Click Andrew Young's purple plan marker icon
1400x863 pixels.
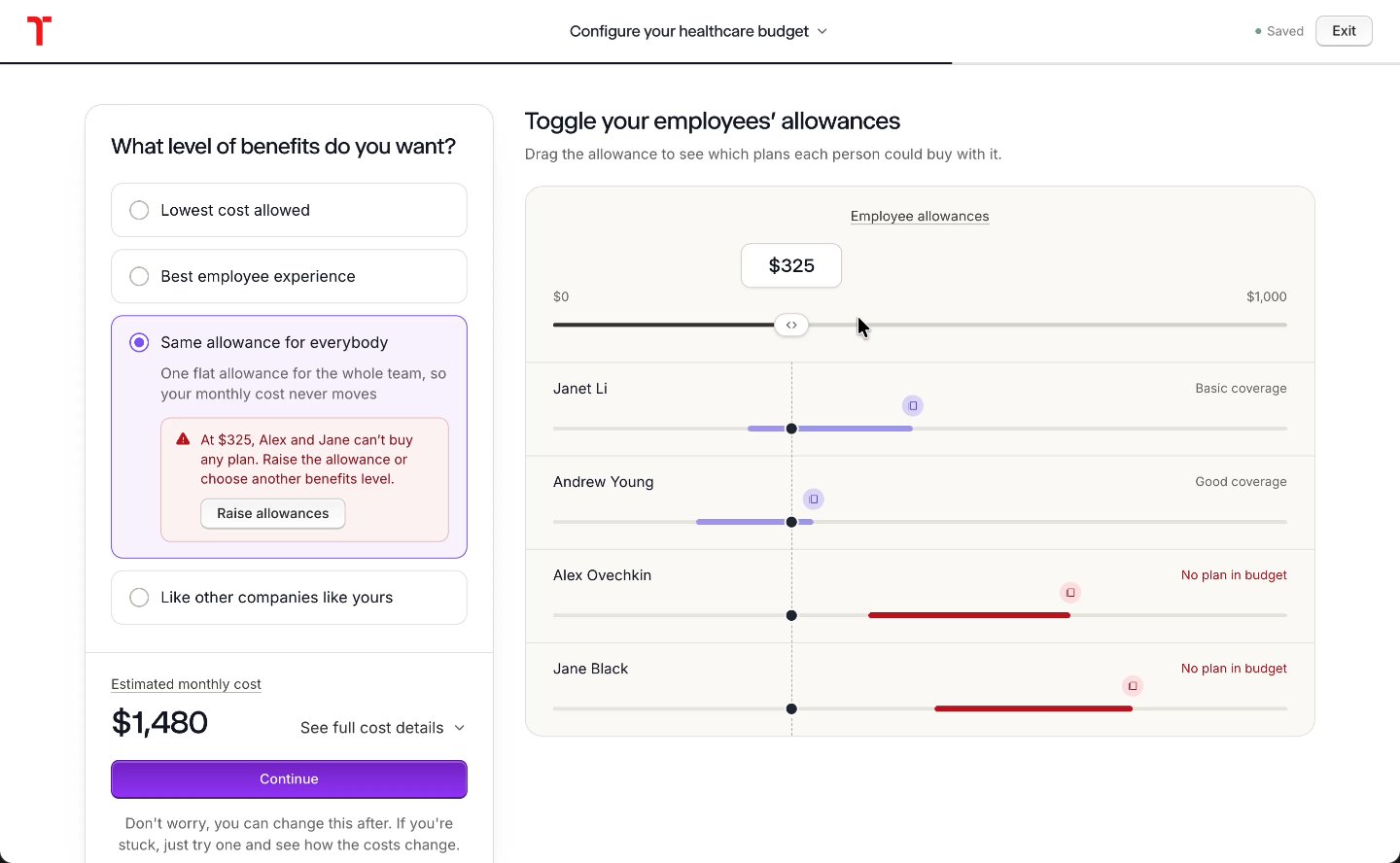pyautogui.click(x=814, y=499)
